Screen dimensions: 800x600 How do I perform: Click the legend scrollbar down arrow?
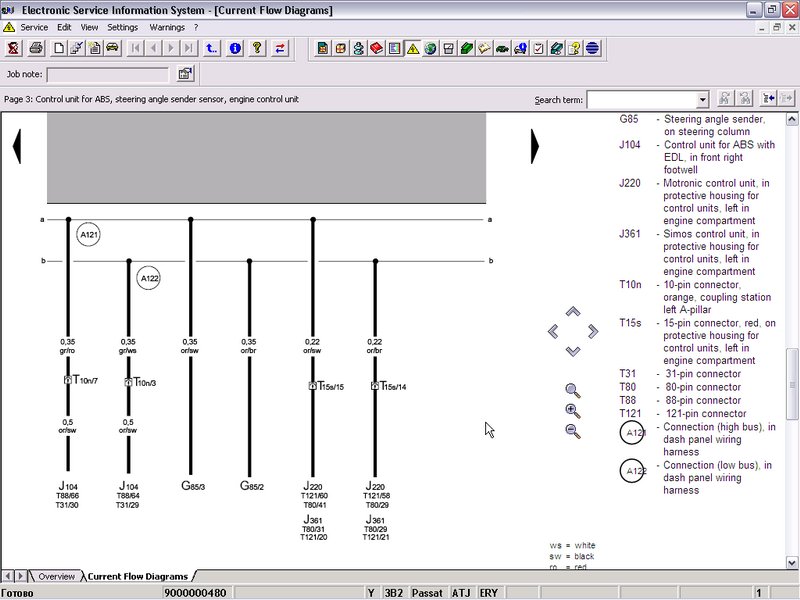(x=791, y=563)
